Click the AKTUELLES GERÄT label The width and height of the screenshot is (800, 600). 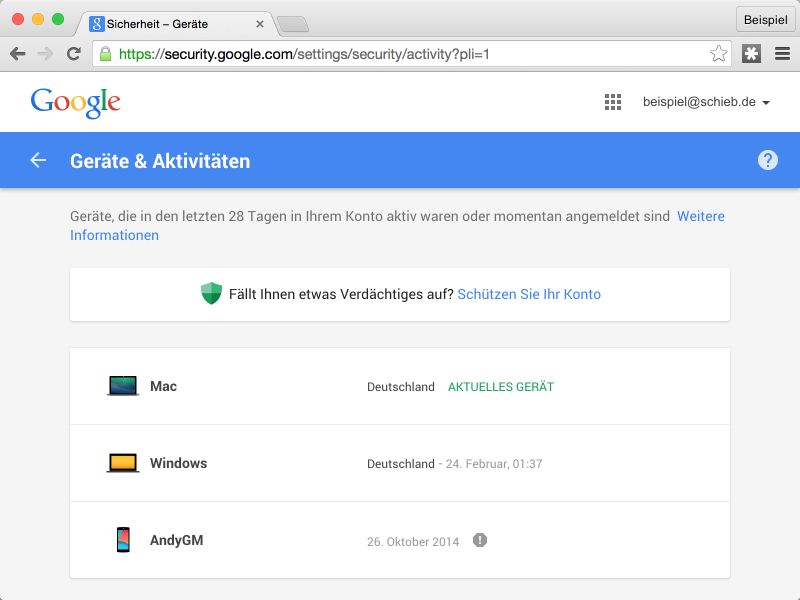click(501, 387)
